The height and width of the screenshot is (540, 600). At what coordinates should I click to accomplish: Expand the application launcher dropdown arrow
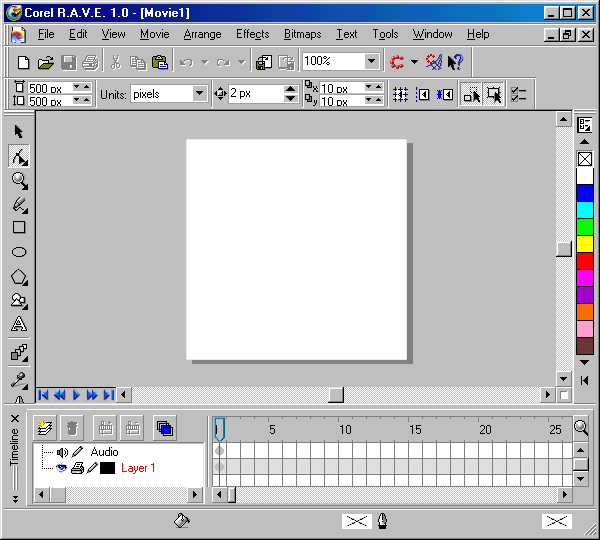414,62
